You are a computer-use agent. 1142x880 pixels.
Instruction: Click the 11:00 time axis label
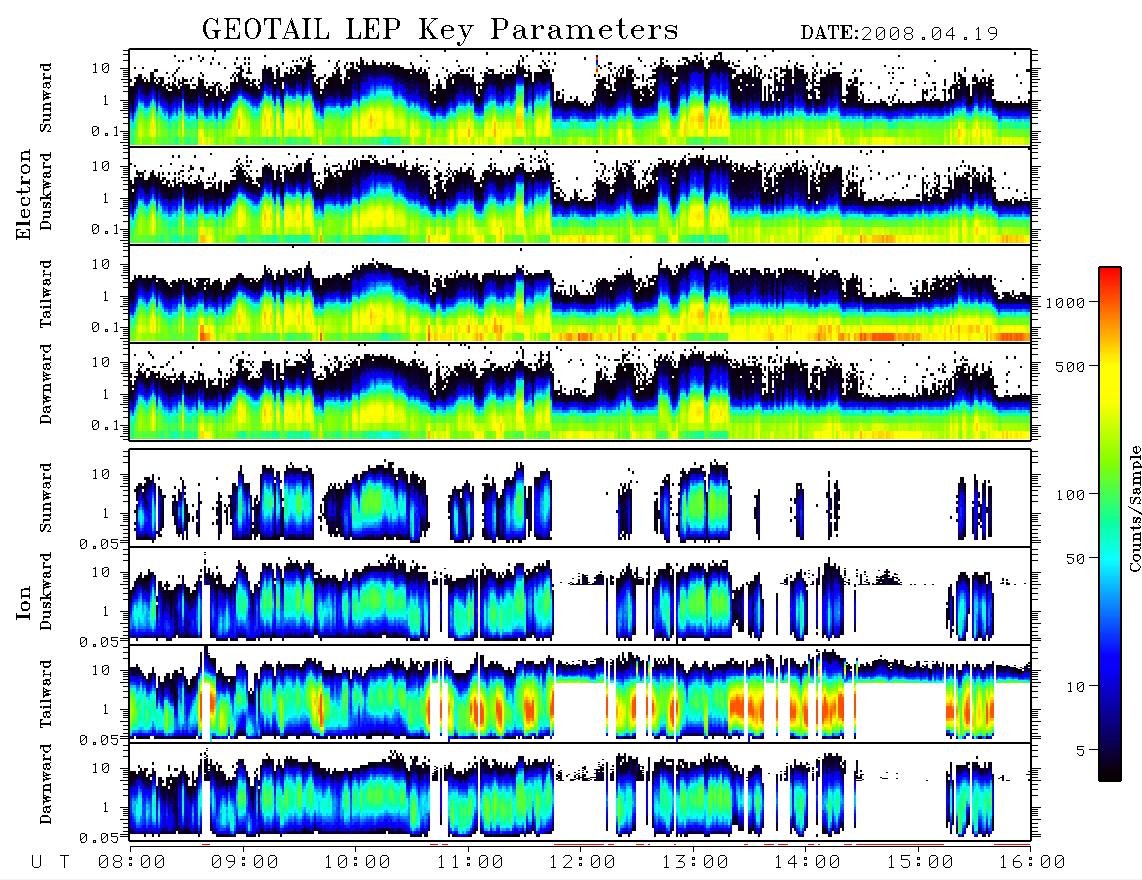tap(470, 862)
